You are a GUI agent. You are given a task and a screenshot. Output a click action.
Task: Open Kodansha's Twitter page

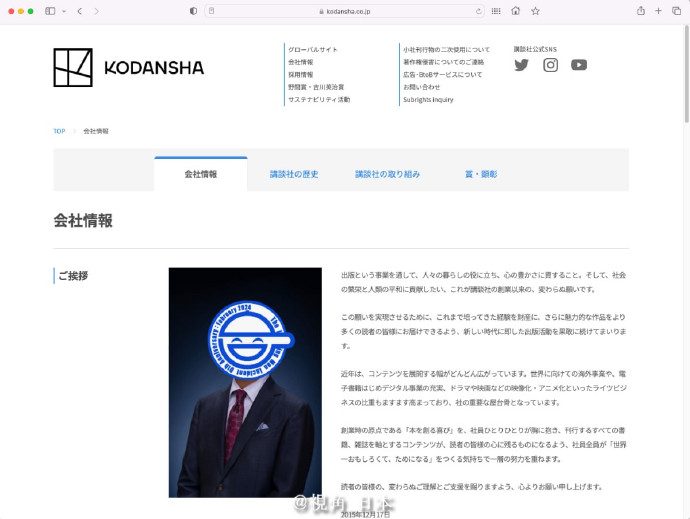pyautogui.click(x=521, y=65)
